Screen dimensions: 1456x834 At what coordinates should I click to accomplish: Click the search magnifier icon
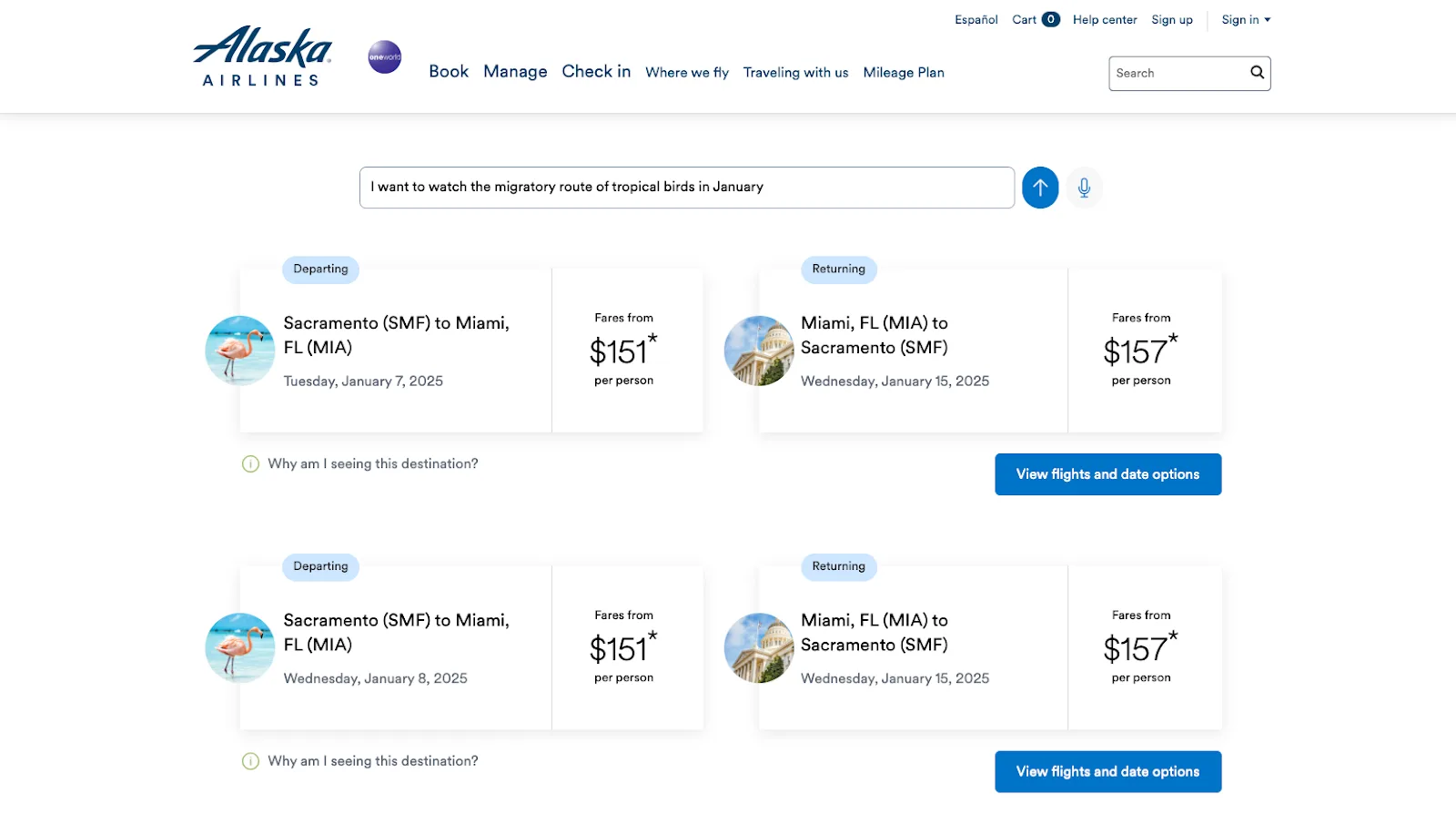coord(1257,73)
